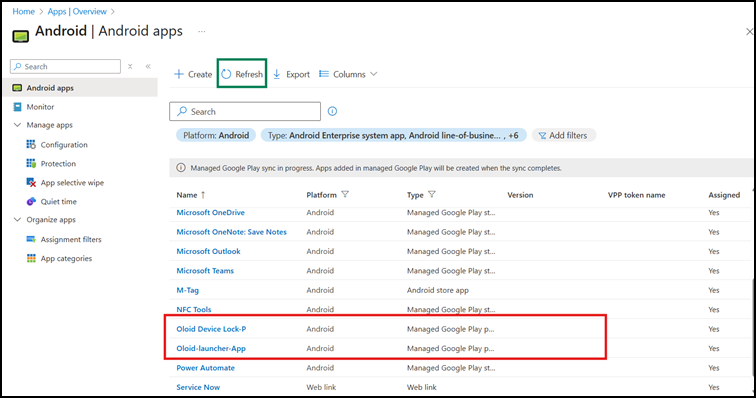The width and height of the screenshot is (756, 398).
Task: Open Protection under Manage apps
Action: 58,164
